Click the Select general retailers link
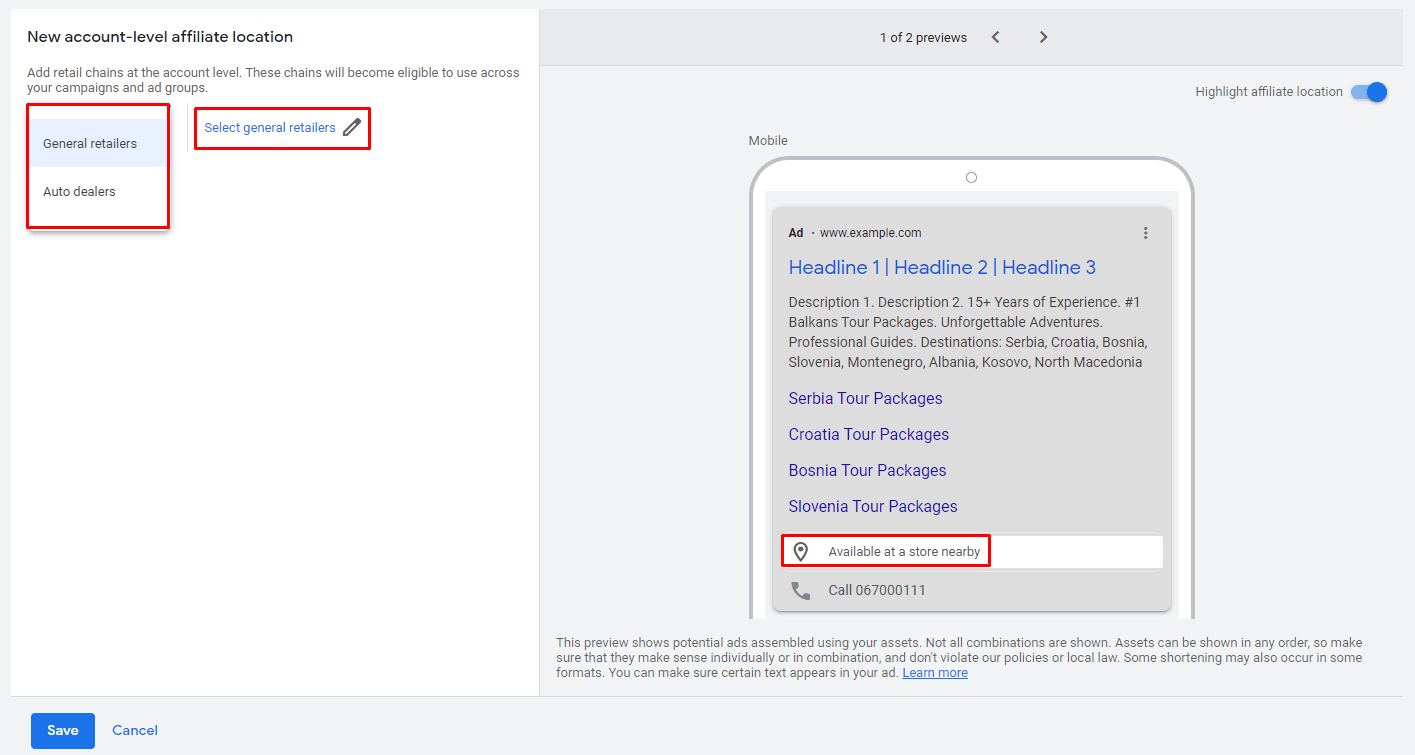 [270, 128]
